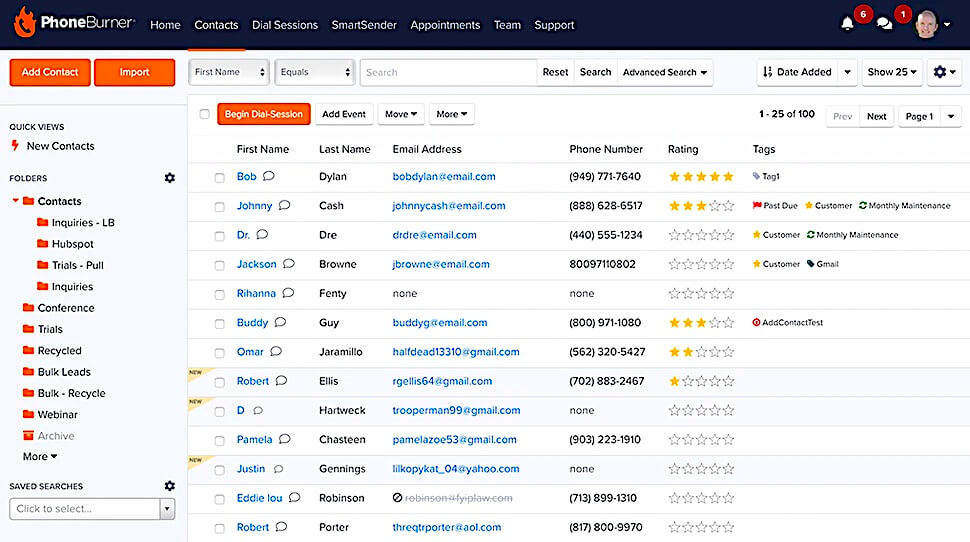970x542 pixels.
Task: Open the Saved Searches settings gear
Action: [170, 486]
